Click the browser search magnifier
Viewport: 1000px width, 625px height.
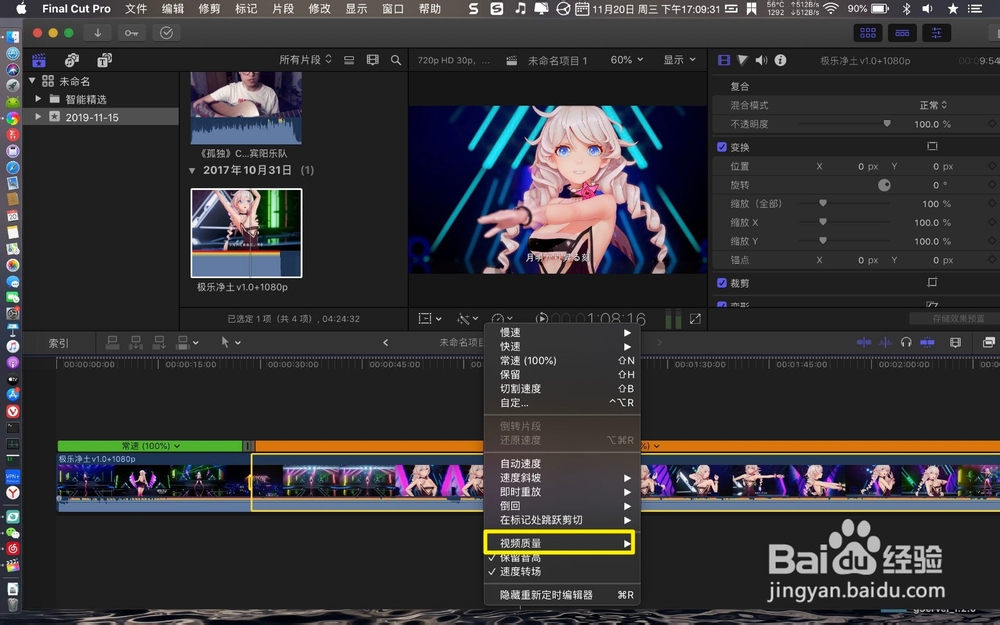click(396, 60)
